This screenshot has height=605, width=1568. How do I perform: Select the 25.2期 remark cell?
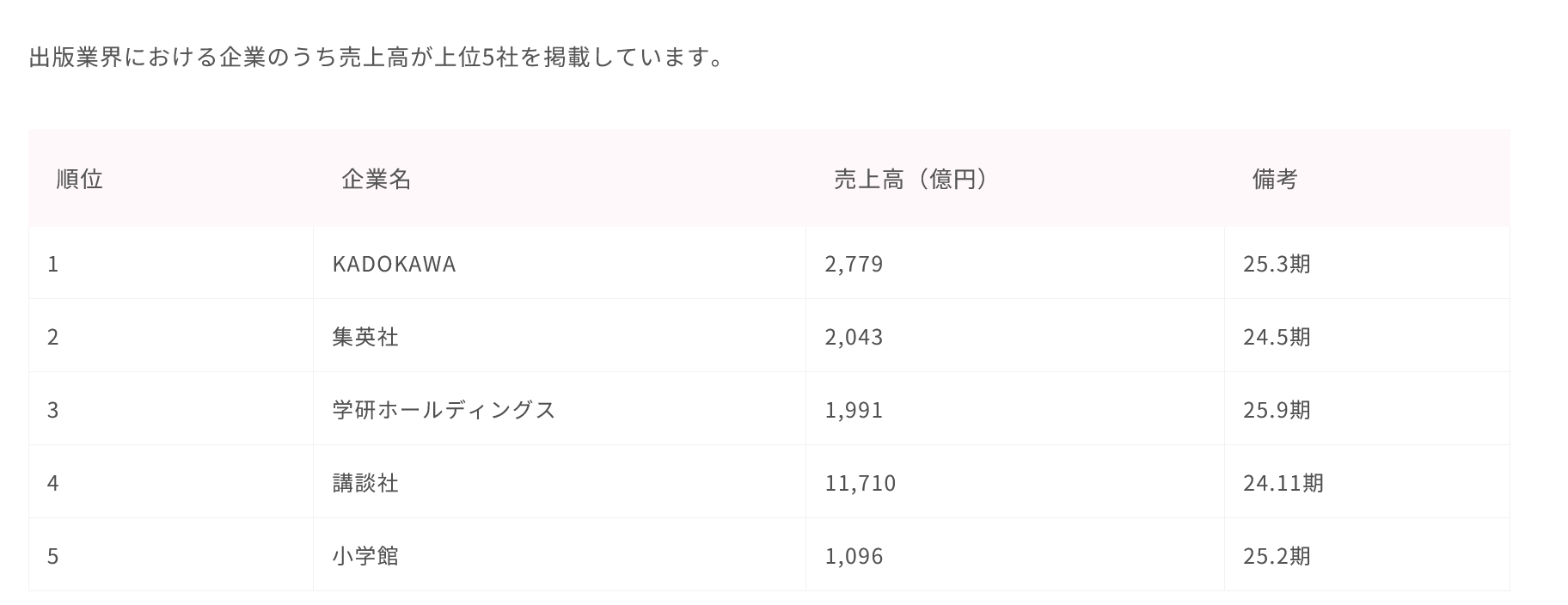click(x=1277, y=556)
